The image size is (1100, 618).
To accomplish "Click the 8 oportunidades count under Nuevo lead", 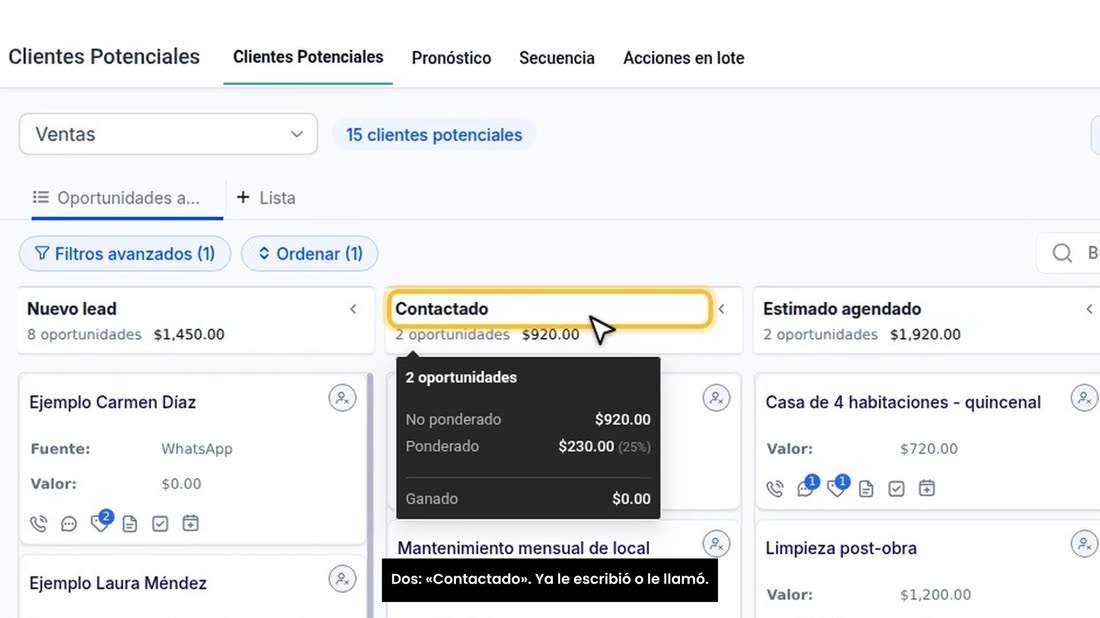I will click(x=84, y=335).
